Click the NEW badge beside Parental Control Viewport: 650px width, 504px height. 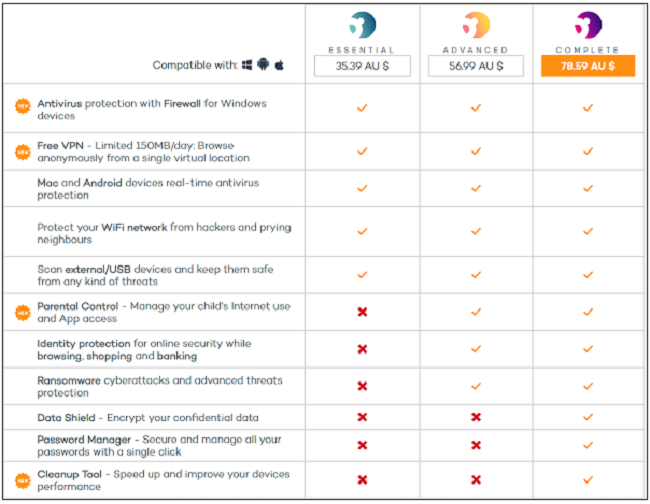point(23,313)
